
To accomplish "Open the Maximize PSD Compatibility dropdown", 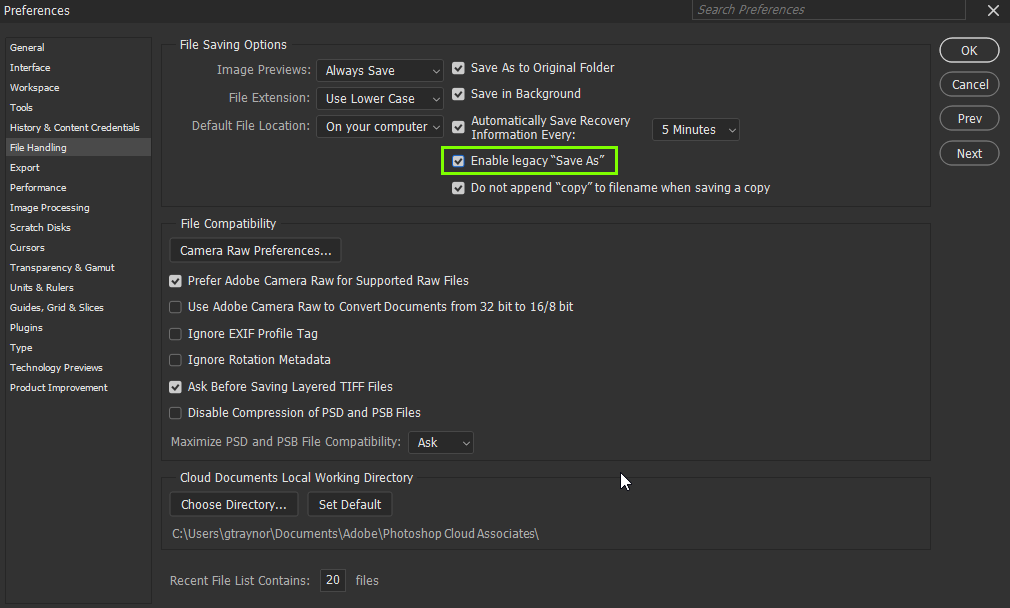I will tap(440, 442).
